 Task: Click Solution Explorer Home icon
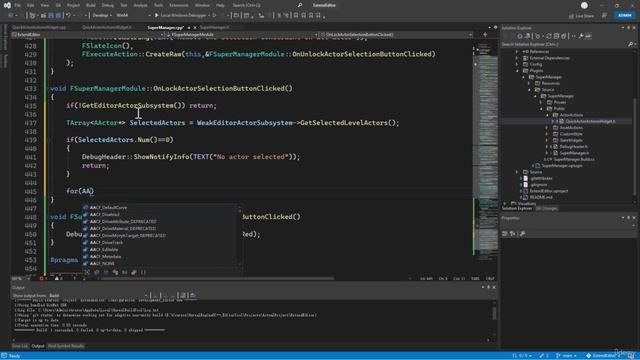pos(520,36)
